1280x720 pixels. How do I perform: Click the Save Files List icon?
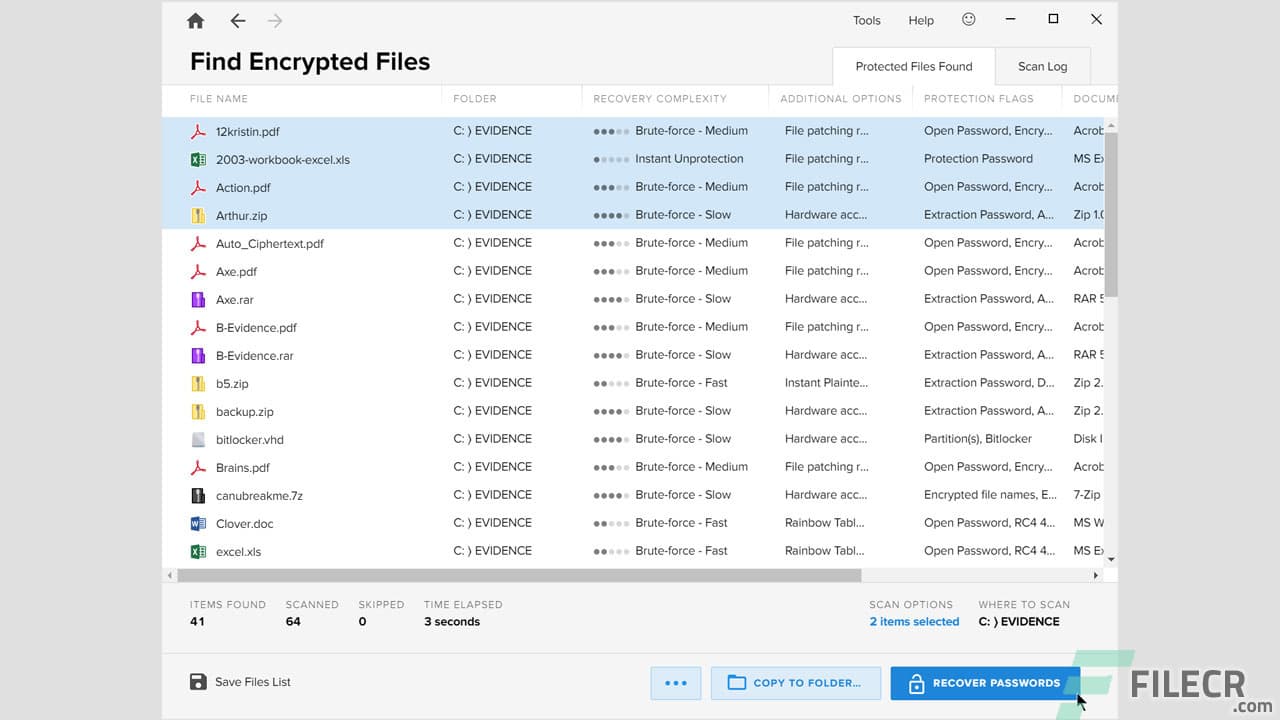(x=197, y=681)
